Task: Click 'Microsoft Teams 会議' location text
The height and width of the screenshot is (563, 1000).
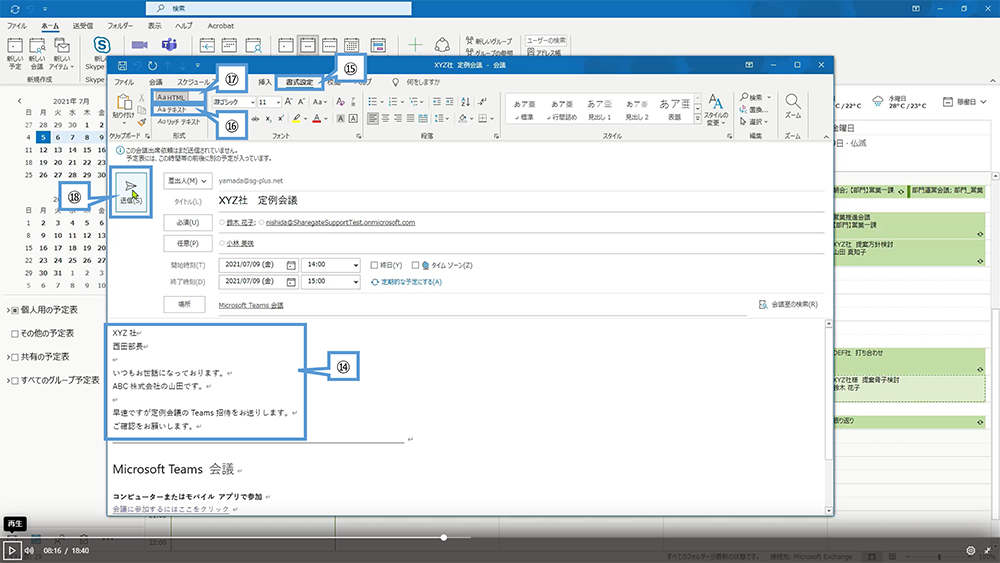Action: 251,305
